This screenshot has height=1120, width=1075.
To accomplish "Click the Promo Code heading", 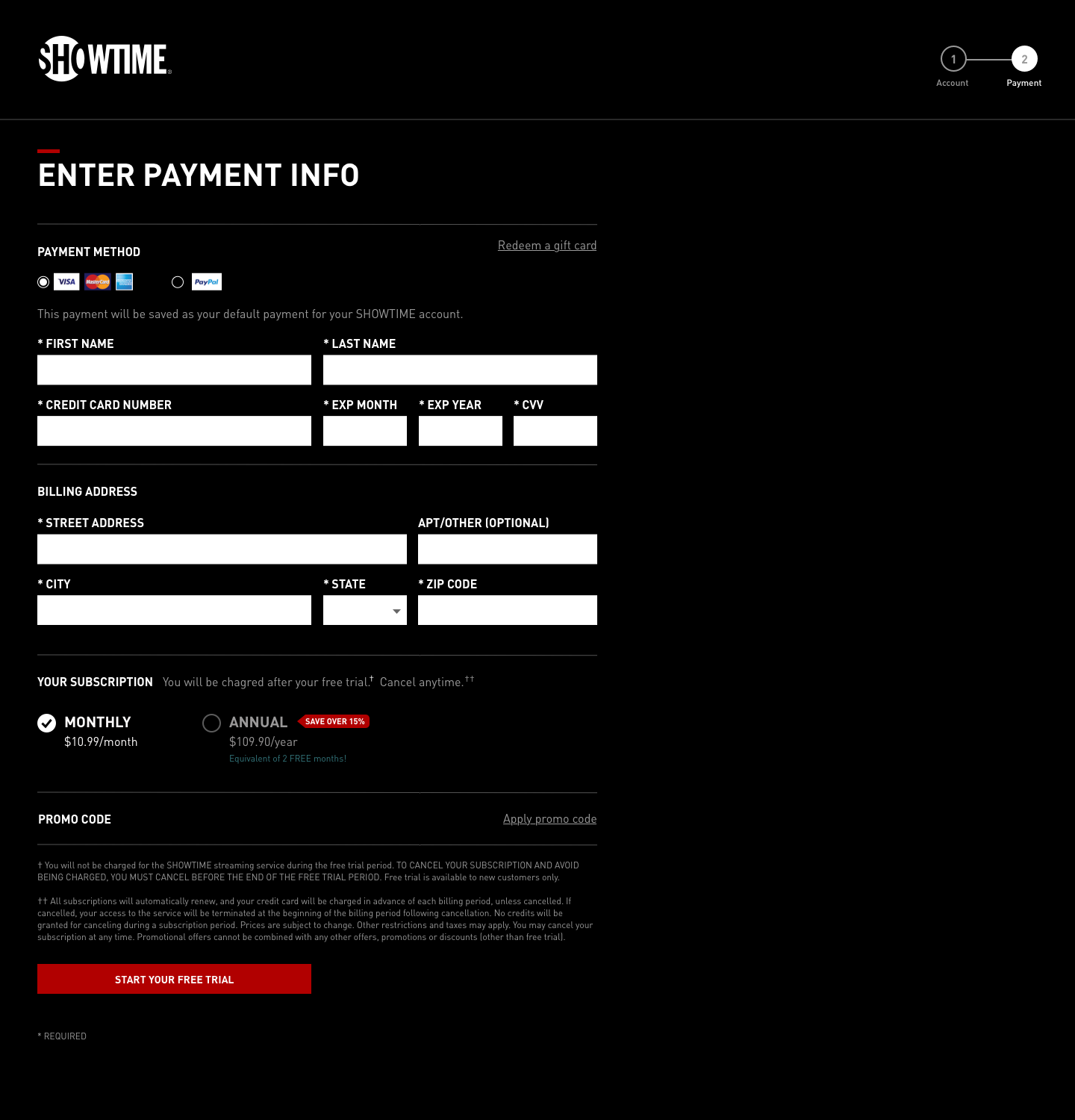I will (75, 819).
